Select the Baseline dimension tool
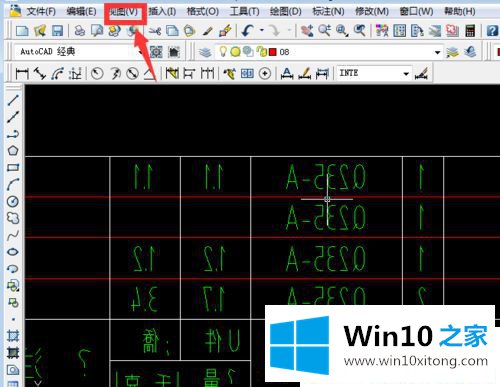Screen dimensions: 500x387 point(189,73)
